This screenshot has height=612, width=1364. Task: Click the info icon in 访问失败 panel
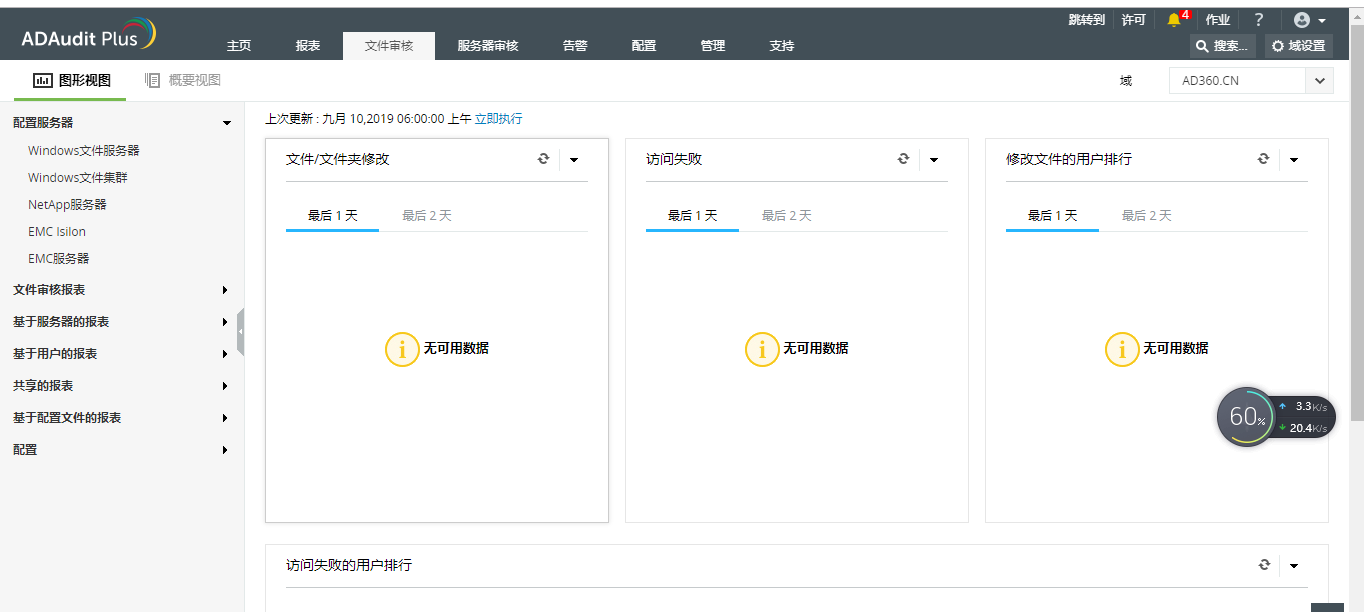pos(762,349)
